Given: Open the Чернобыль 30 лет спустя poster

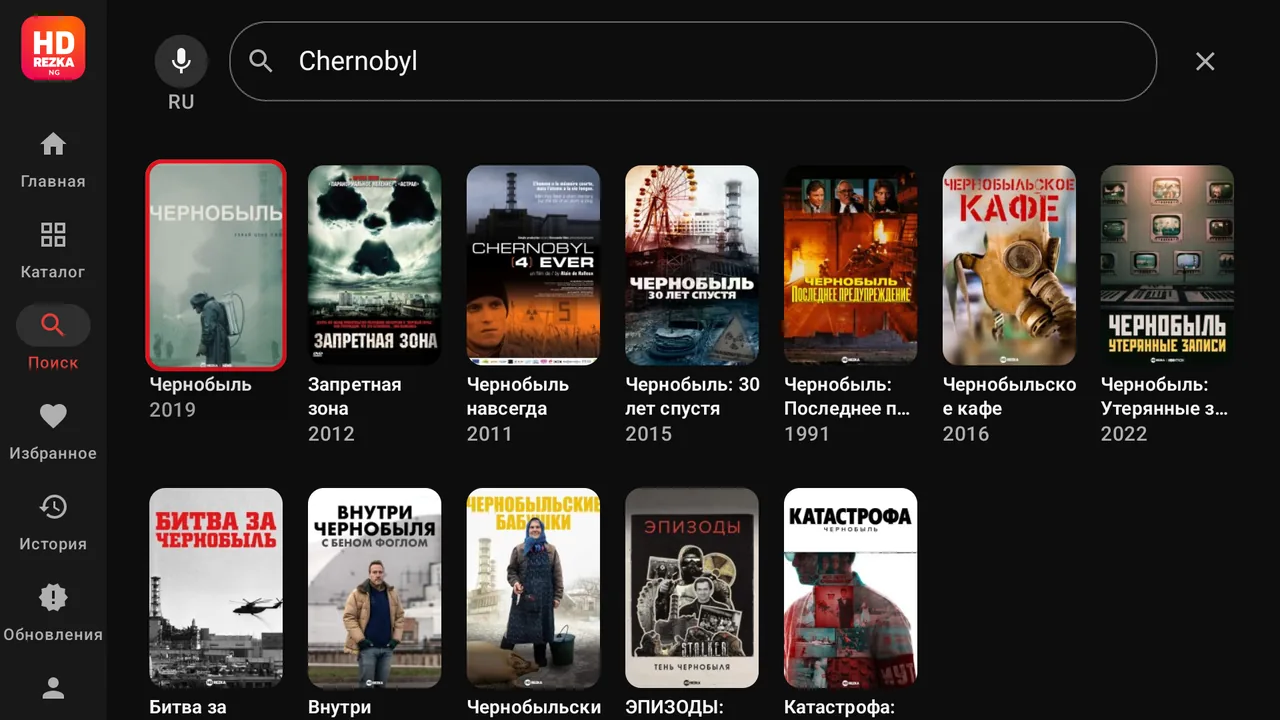Looking at the screenshot, I should click(692, 265).
